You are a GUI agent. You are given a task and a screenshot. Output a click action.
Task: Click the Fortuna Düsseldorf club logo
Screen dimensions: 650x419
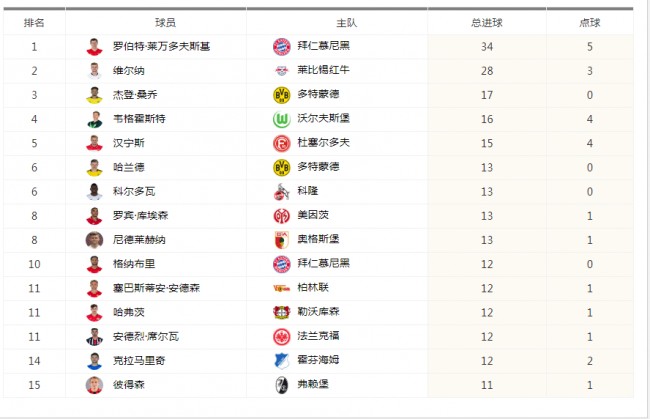(x=281, y=143)
